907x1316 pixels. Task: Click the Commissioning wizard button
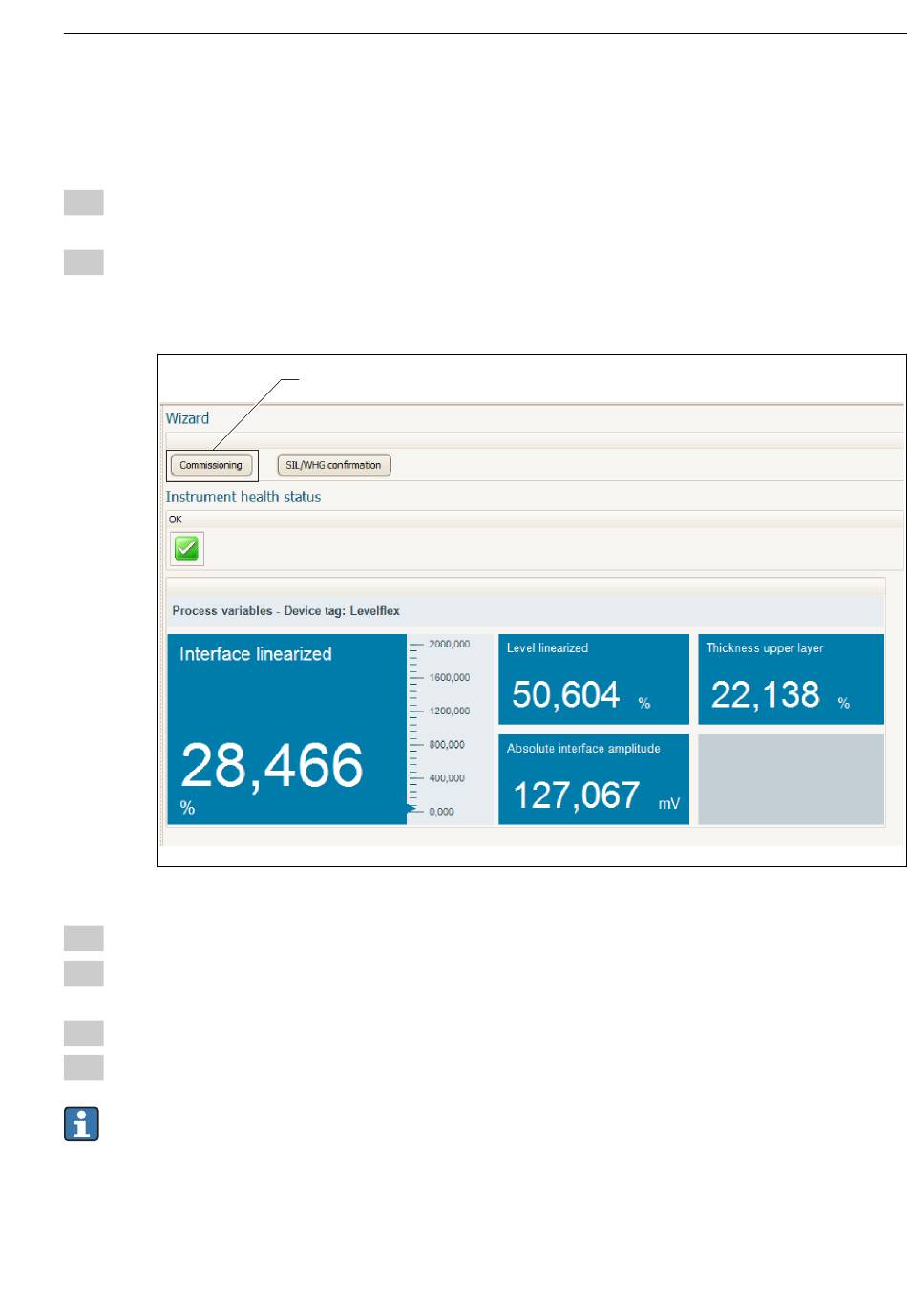211,465
